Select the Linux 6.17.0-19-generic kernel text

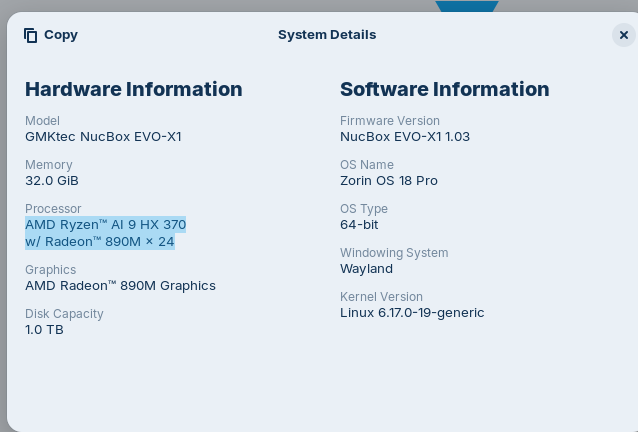[412, 313]
